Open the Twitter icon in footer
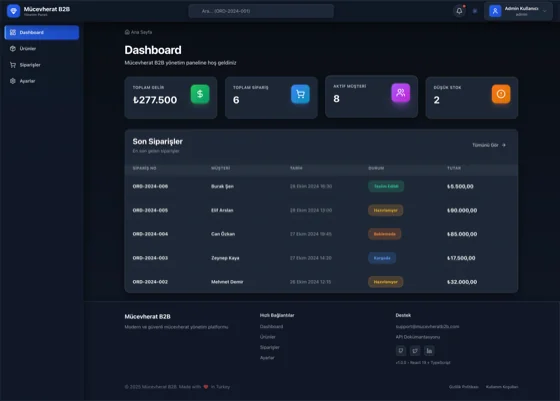Screen dimensions: 560x401 pyautogui.click(x=415, y=351)
